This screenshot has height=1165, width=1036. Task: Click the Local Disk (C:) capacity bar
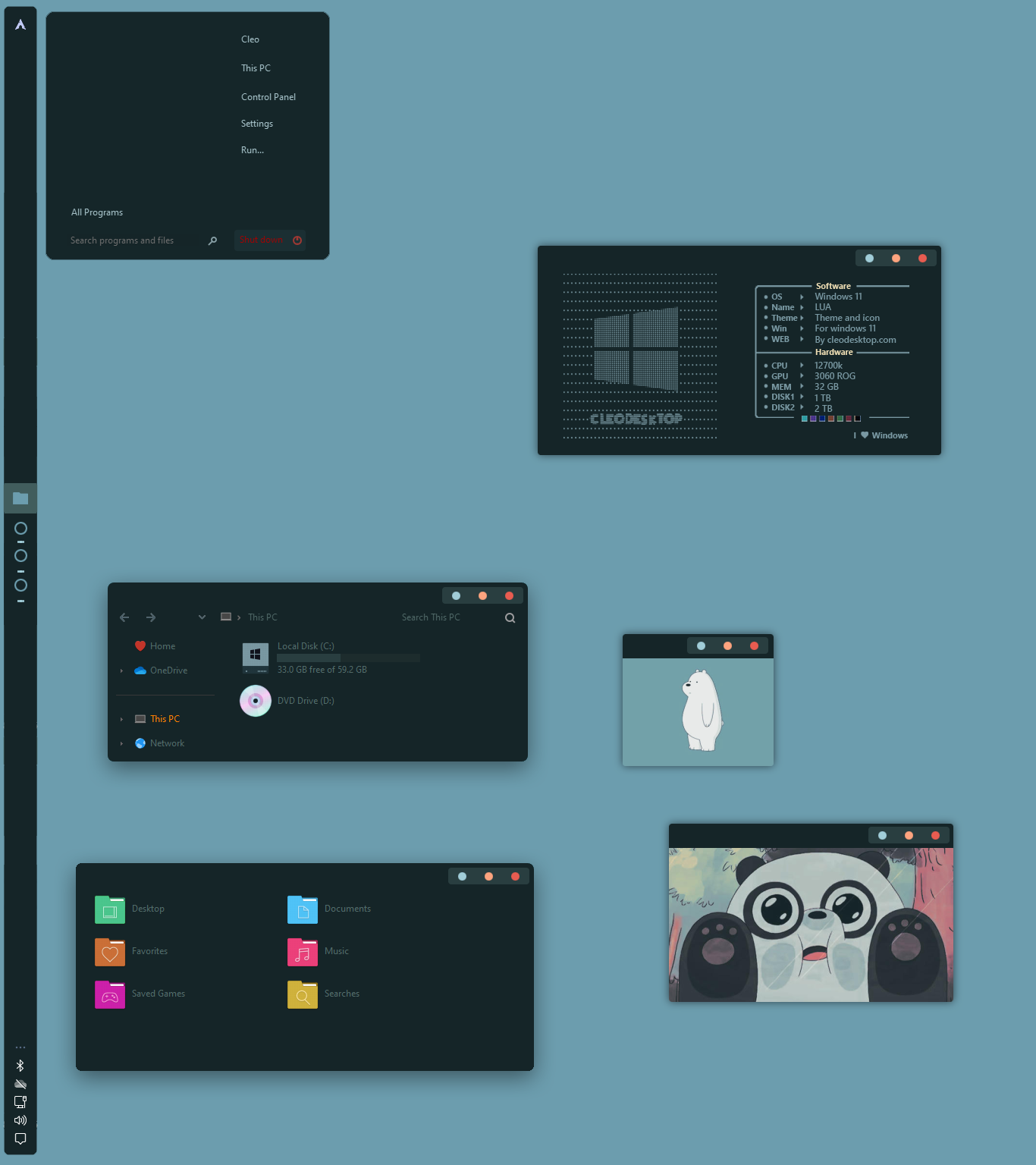click(348, 658)
